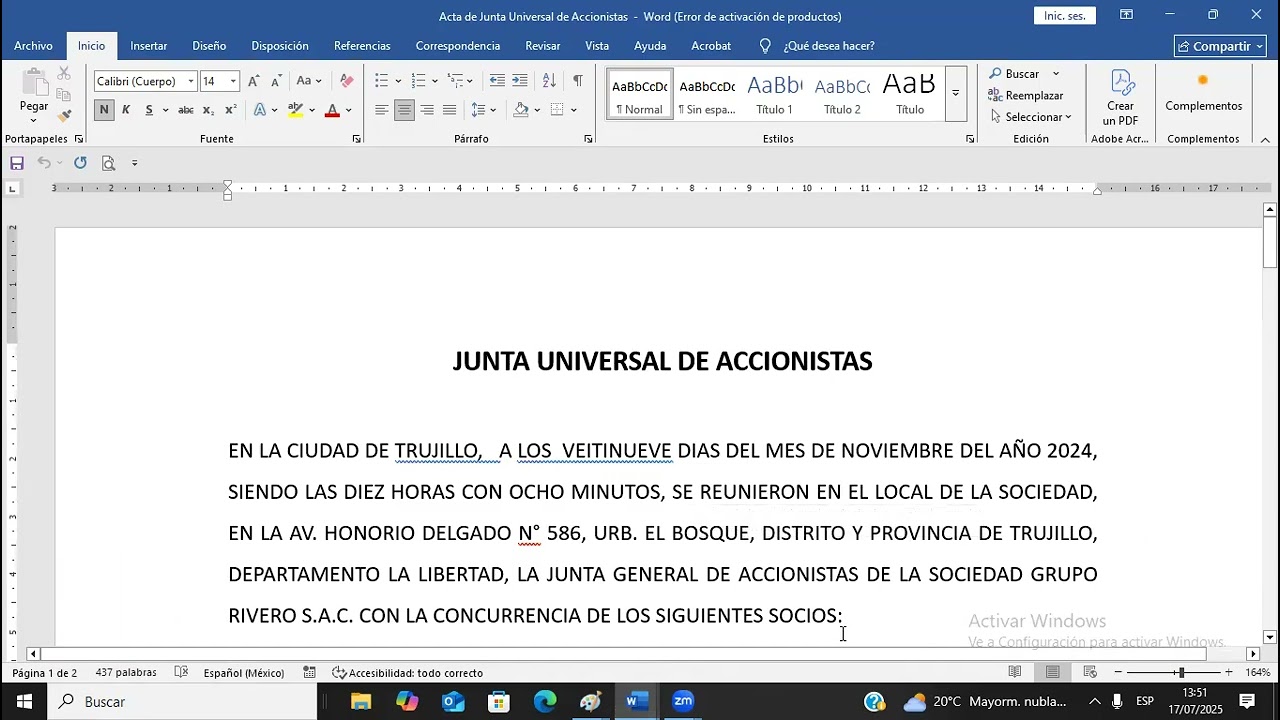Switch to web layout view icon

coord(1090,672)
